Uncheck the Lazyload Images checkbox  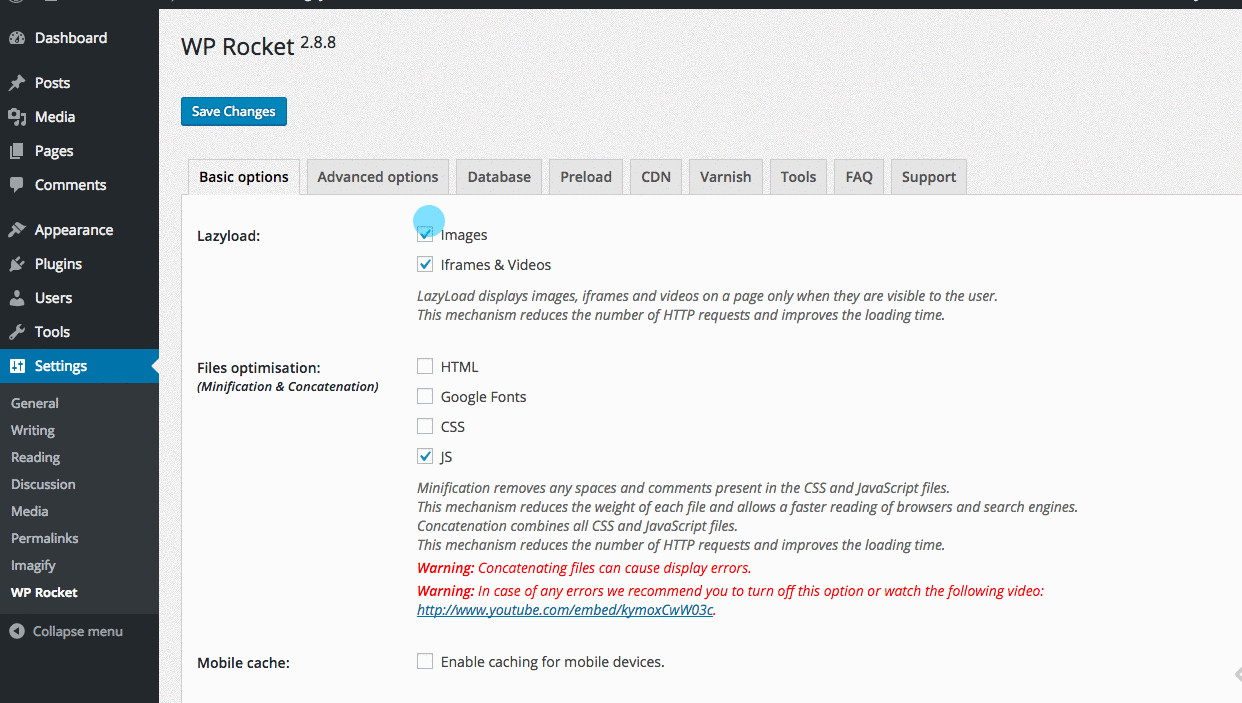click(425, 234)
